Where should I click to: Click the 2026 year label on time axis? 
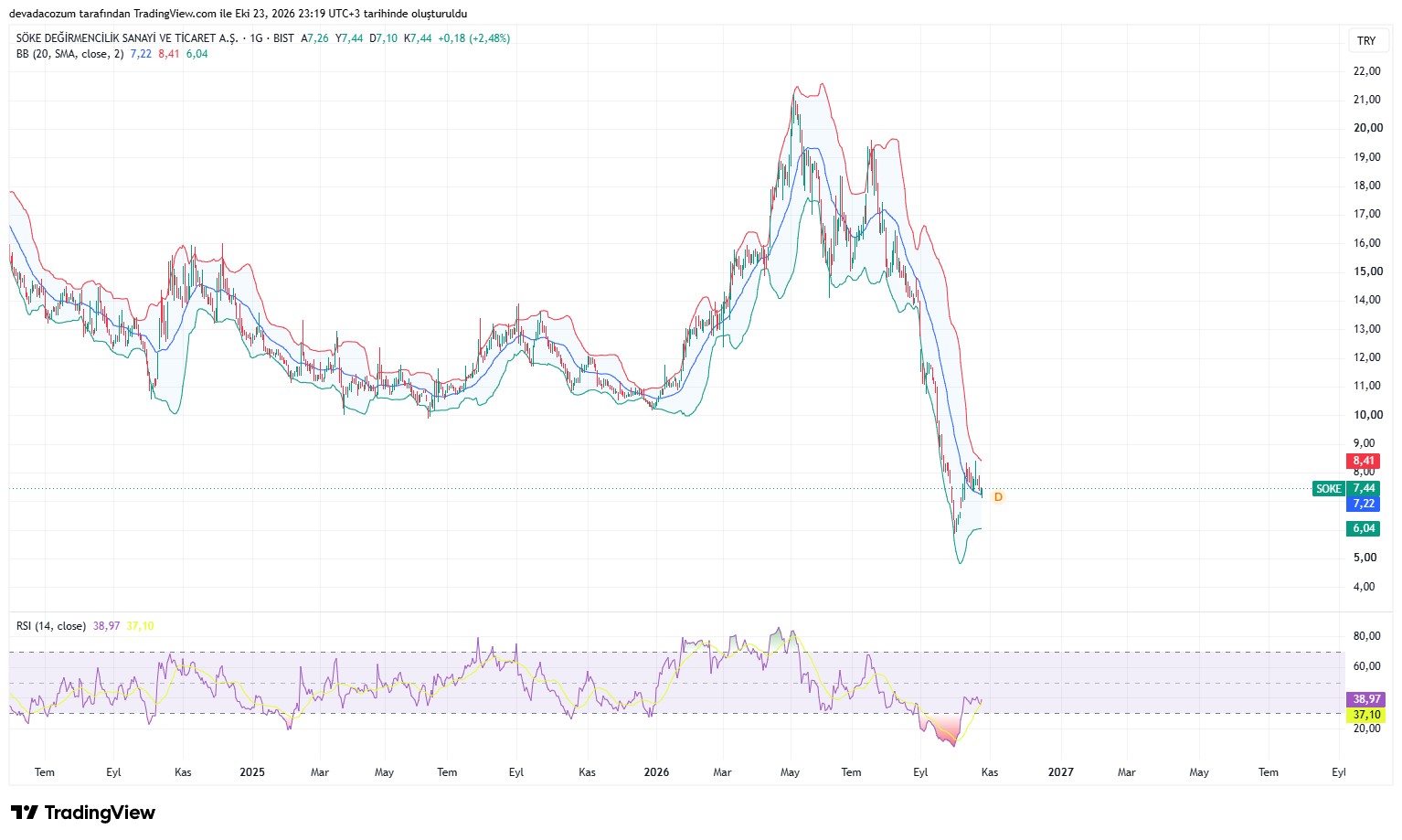(656, 772)
